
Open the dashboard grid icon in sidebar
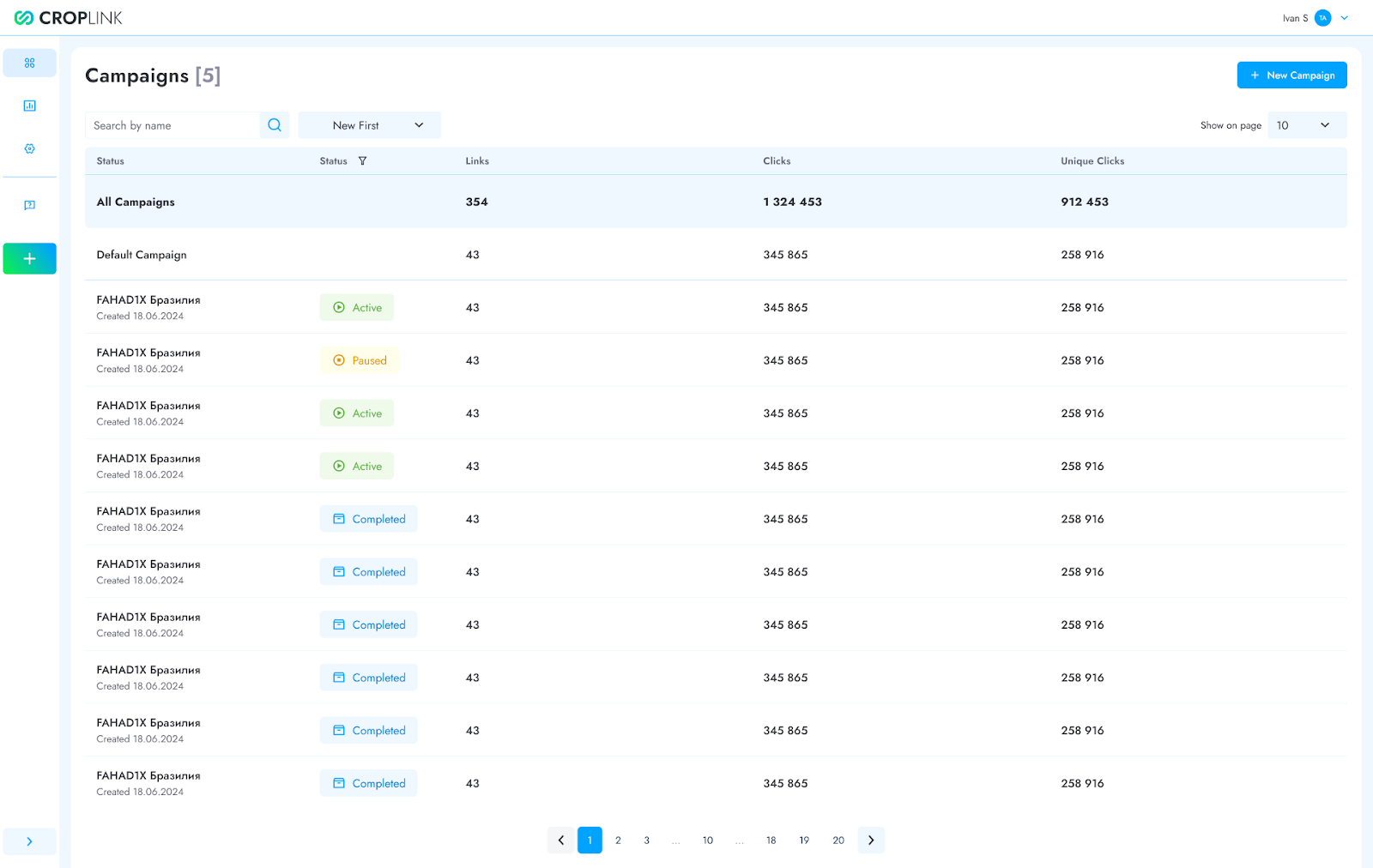coord(29,63)
